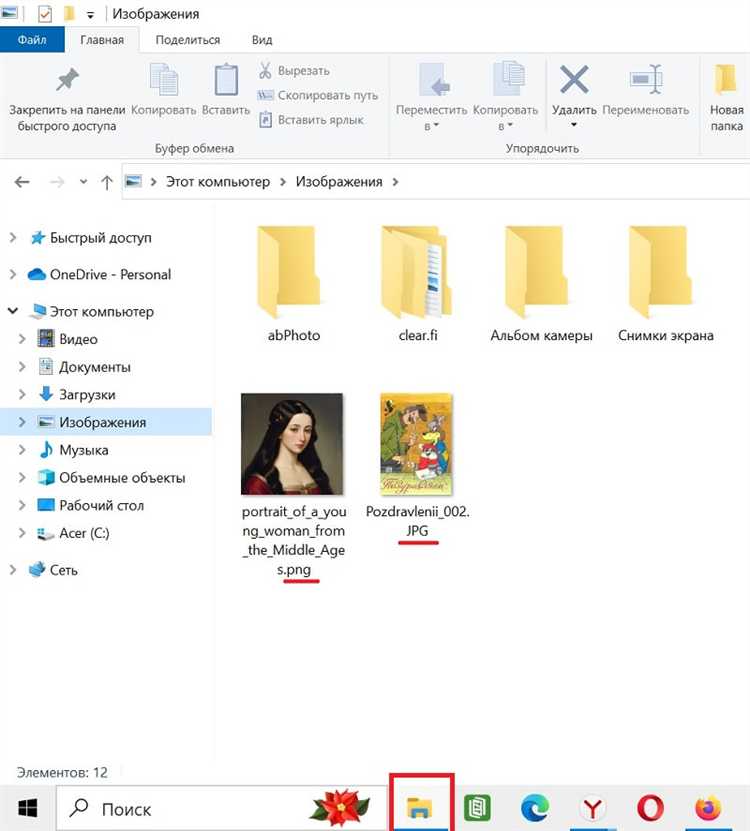Click Скопировать путь item
Viewport: 750px width, 831px height.
tap(317, 95)
